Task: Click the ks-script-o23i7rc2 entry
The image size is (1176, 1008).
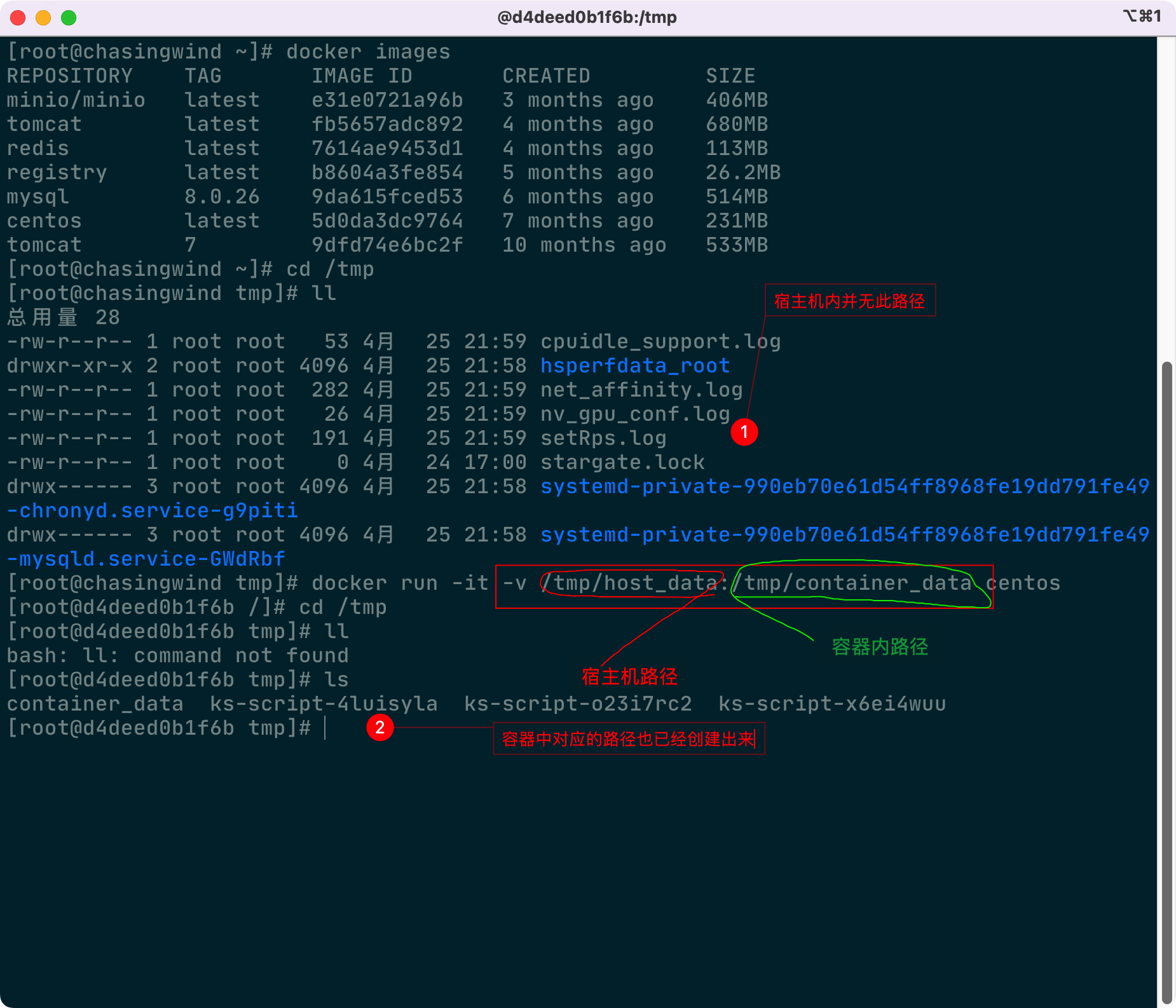Action: [578, 704]
